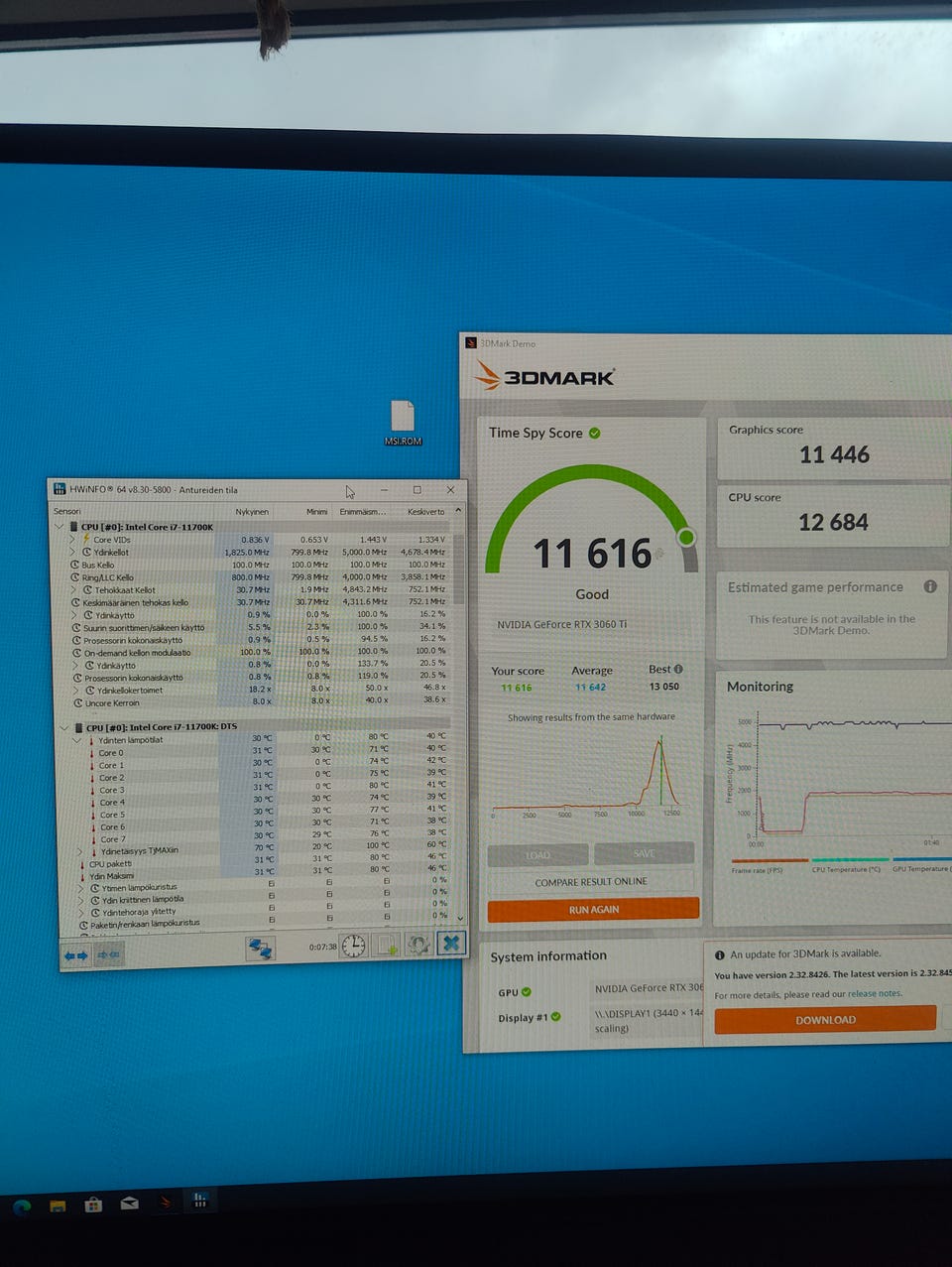Viewport: 952px width, 1267px height.
Task: Open the release notes link
Action: 875,993
